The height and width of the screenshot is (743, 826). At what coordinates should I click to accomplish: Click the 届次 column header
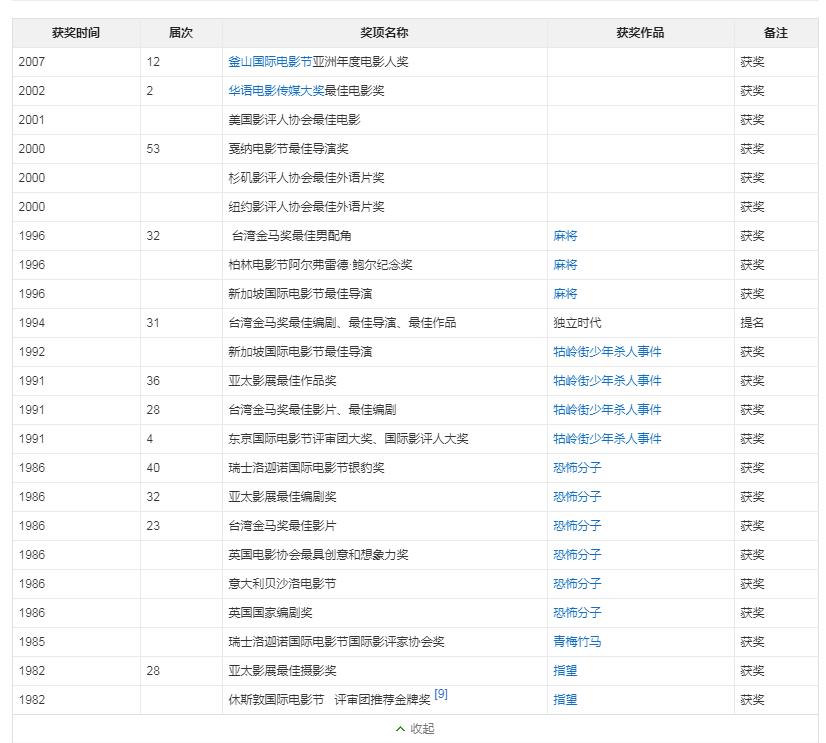[x=181, y=32]
